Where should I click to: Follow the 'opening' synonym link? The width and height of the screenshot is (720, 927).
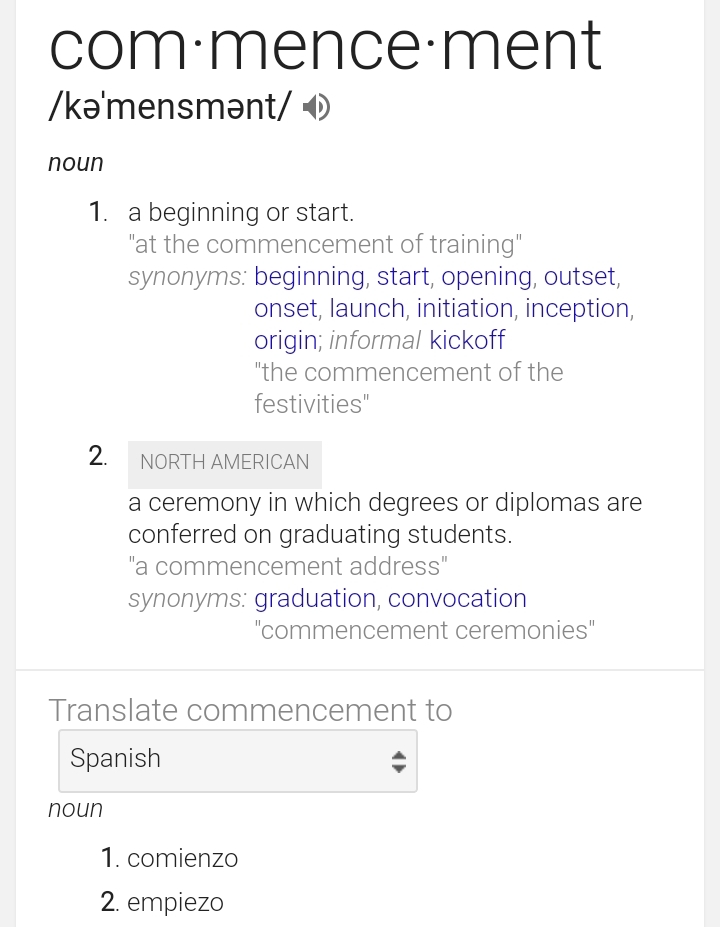[486, 276]
